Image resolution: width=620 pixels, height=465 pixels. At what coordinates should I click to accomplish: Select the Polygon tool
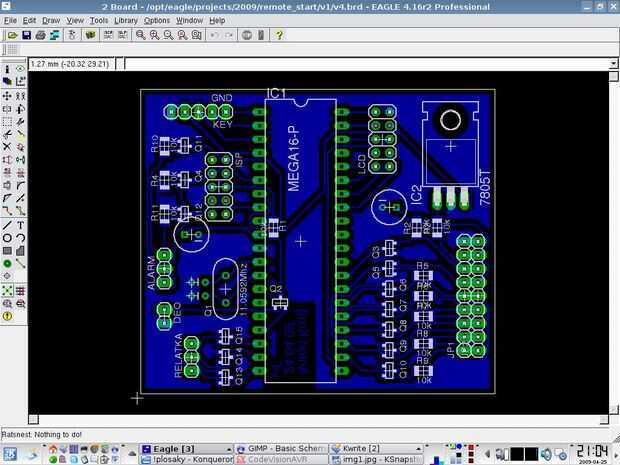click(x=20, y=251)
